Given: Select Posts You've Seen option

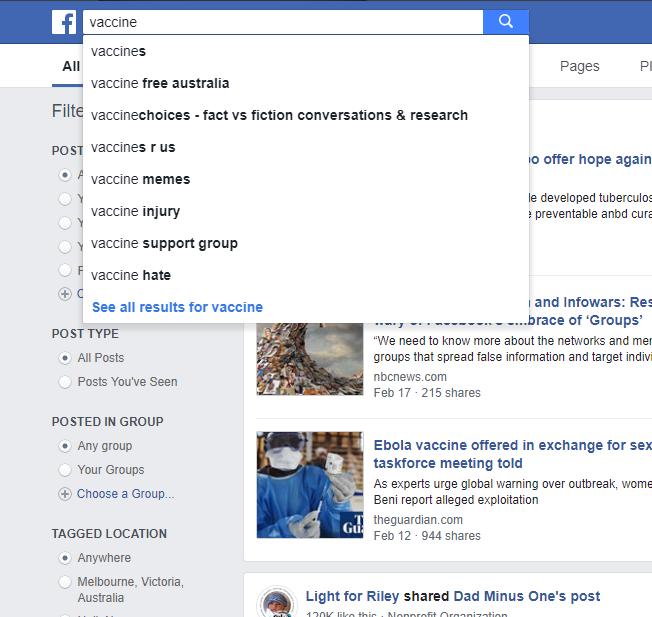Looking at the screenshot, I should click(66, 382).
